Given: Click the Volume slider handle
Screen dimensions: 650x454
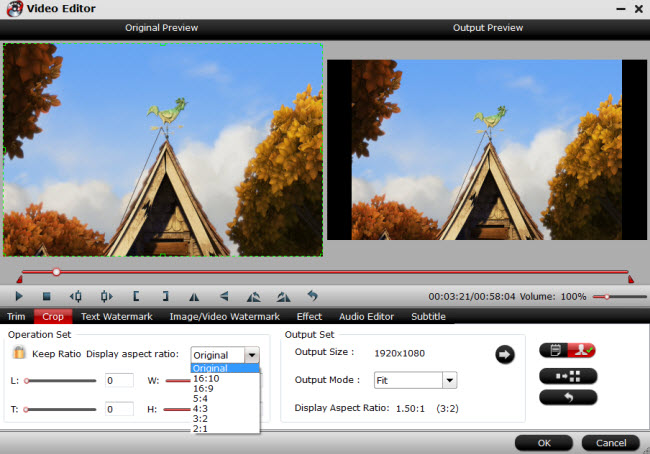Looking at the screenshot, I should (x=606, y=296).
